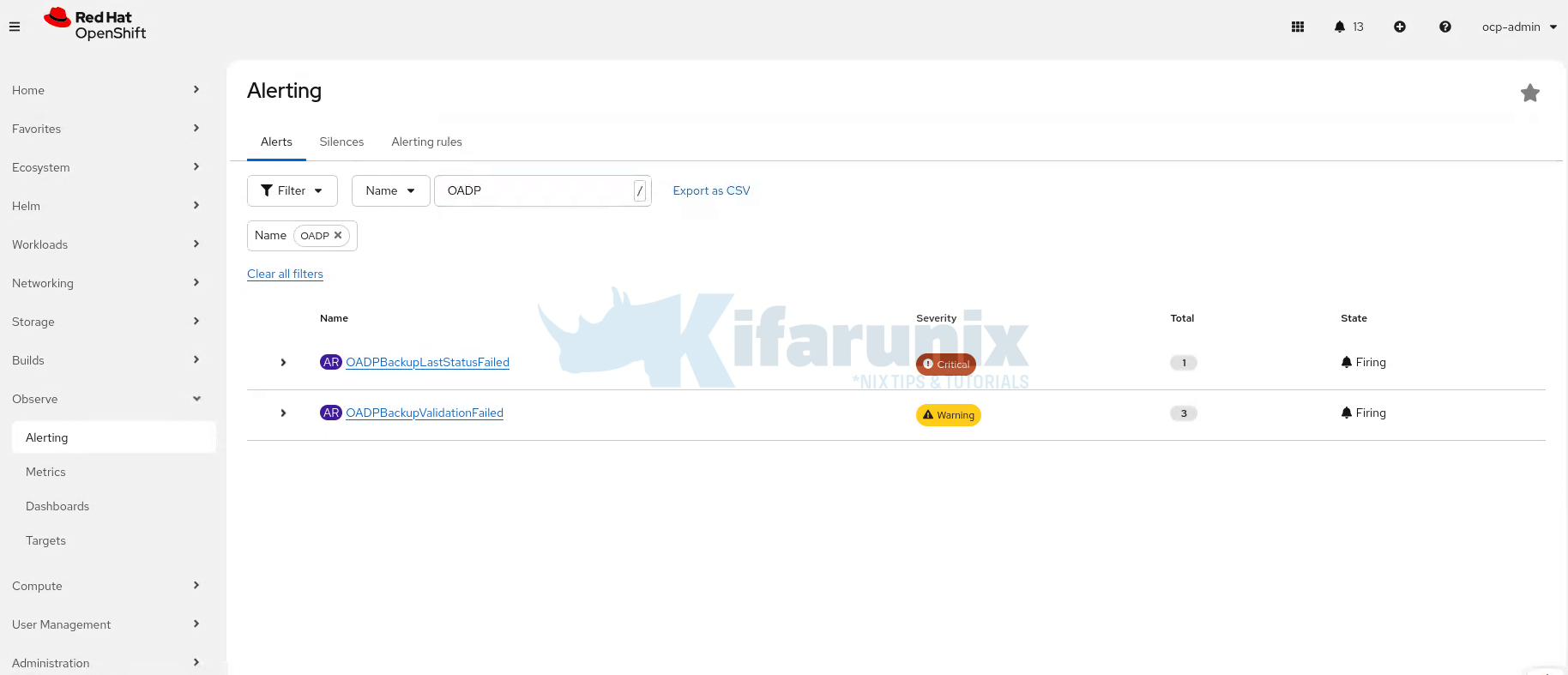
Task: Click the AR badge beside OADPBackupLastStatusFailed
Action: [x=331, y=362]
